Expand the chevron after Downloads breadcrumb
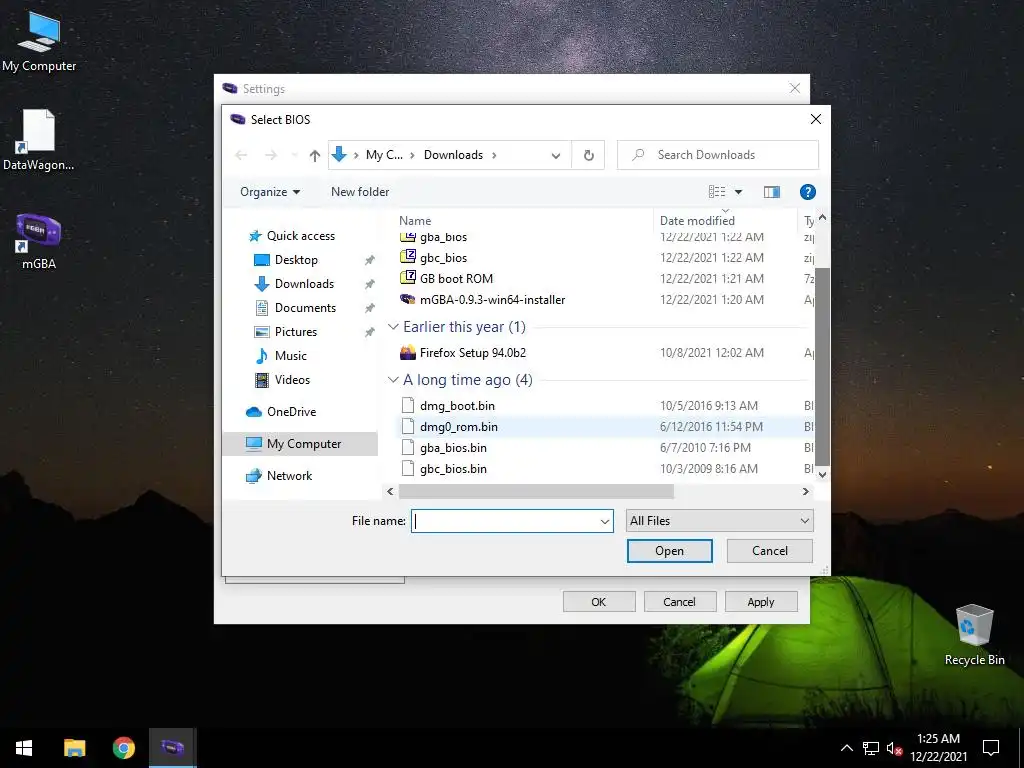The image size is (1024, 768). (494, 155)
